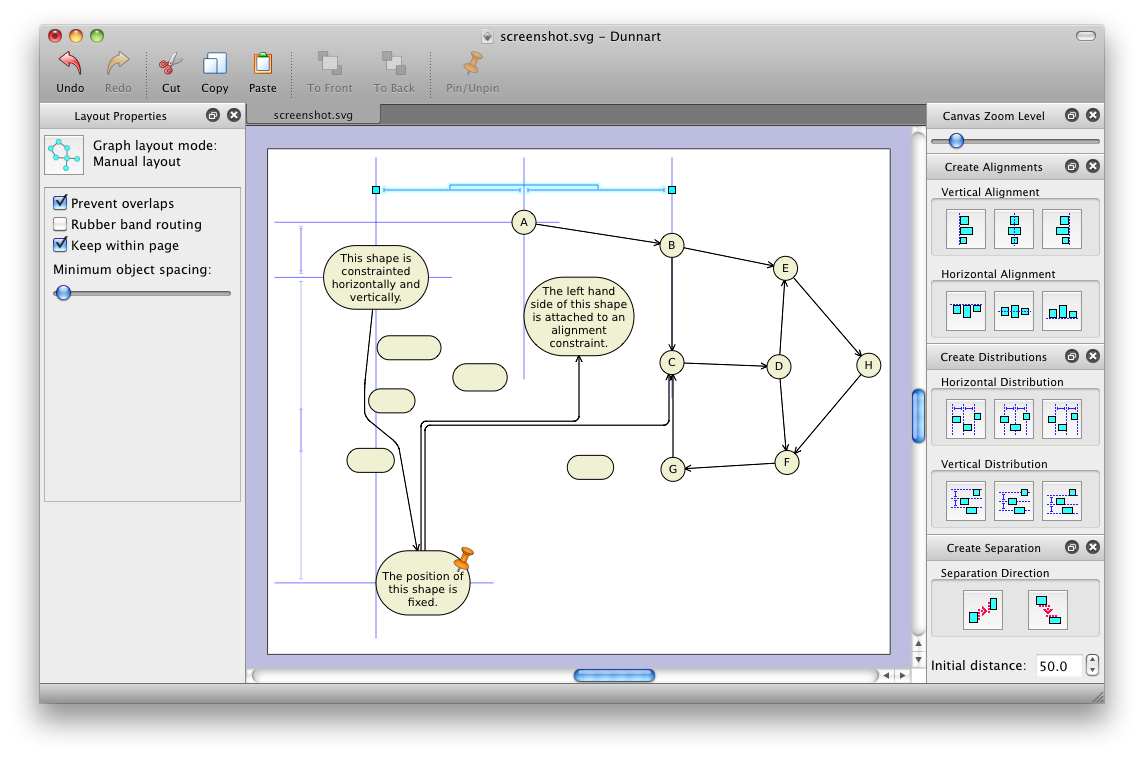Select the middle Horizontal Alignment icon
This screenshot has height=758, width=1144.
(1014, 311)
